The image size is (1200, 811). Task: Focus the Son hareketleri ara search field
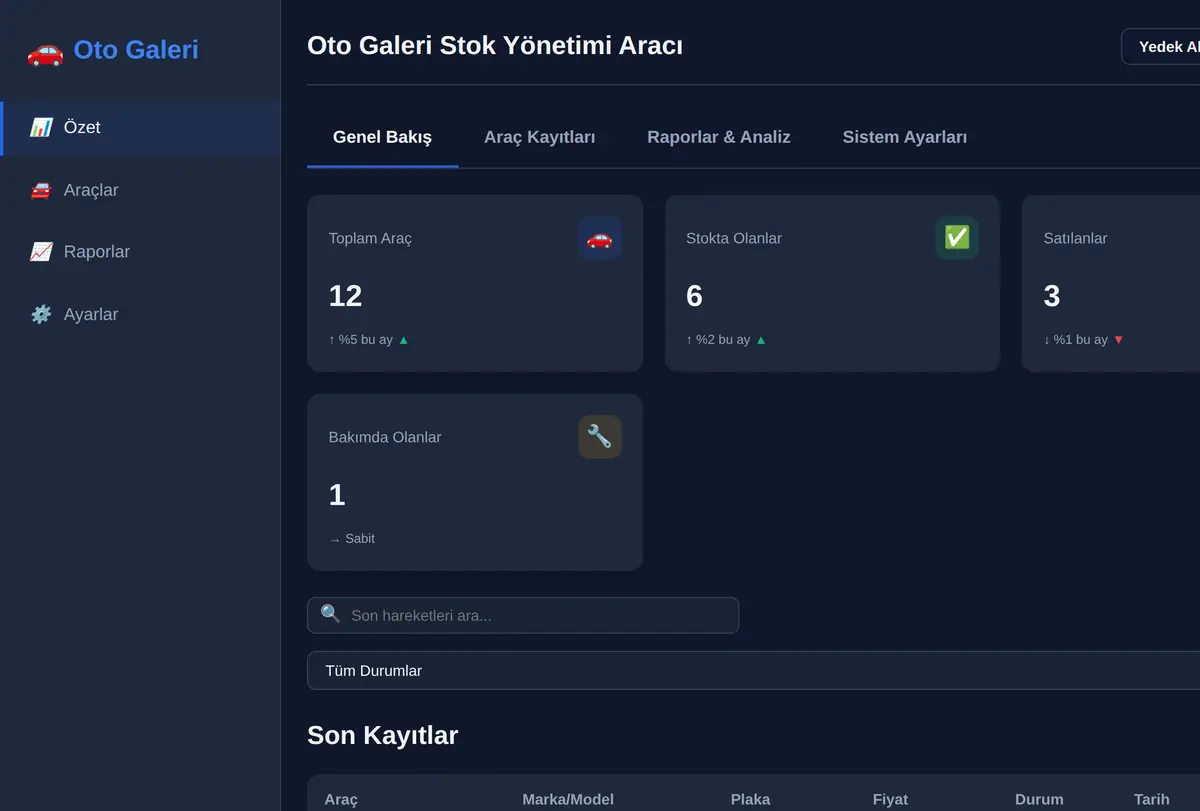coord(523,615)
